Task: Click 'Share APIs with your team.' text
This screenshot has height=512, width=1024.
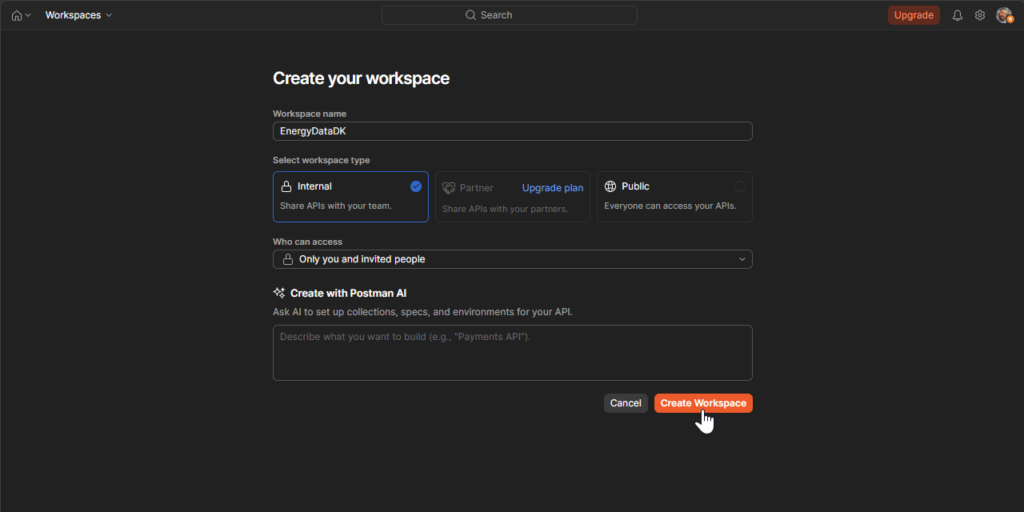Action: tap(336, 206)
